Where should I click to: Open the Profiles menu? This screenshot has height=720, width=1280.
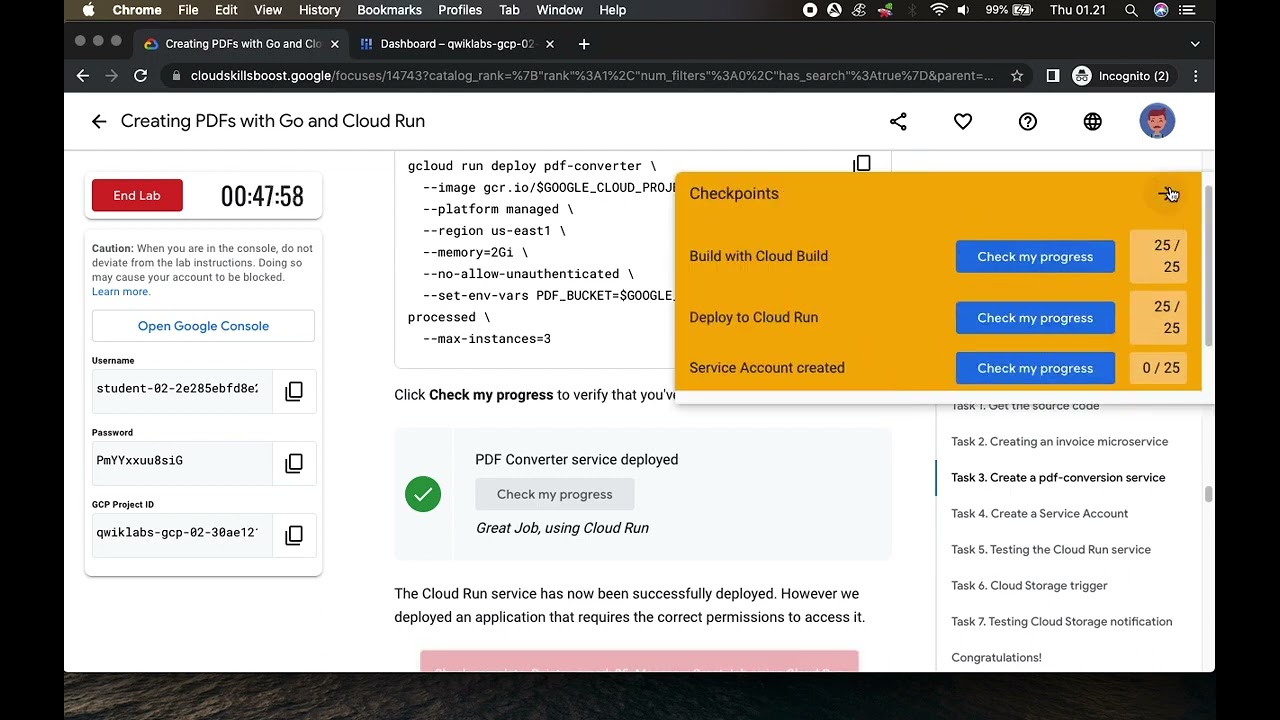[x=460, y=10]
